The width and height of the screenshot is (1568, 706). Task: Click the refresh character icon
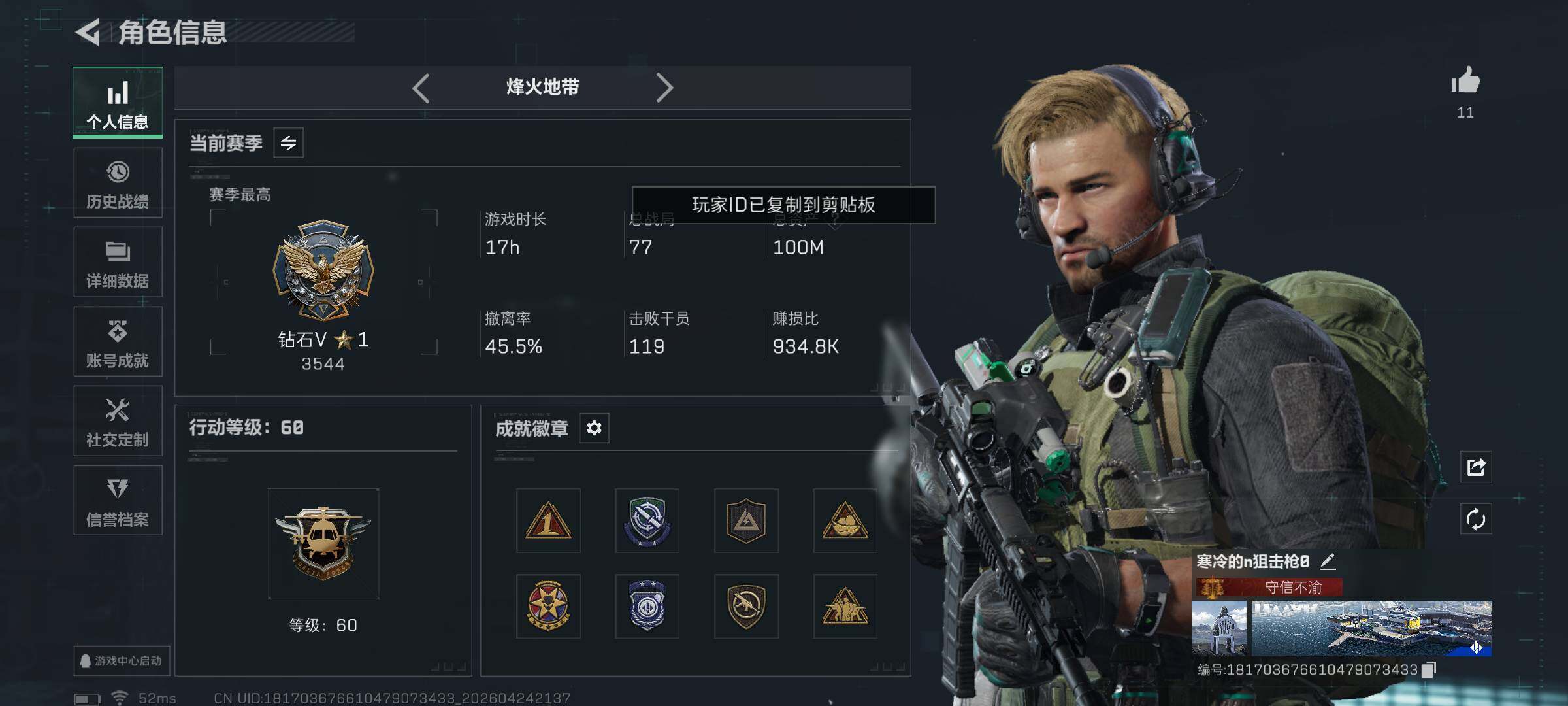tap(1476, 519)
